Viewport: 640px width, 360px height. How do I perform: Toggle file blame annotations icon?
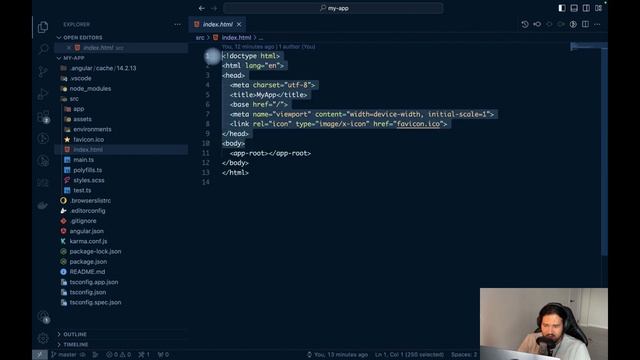click(573, 24)
